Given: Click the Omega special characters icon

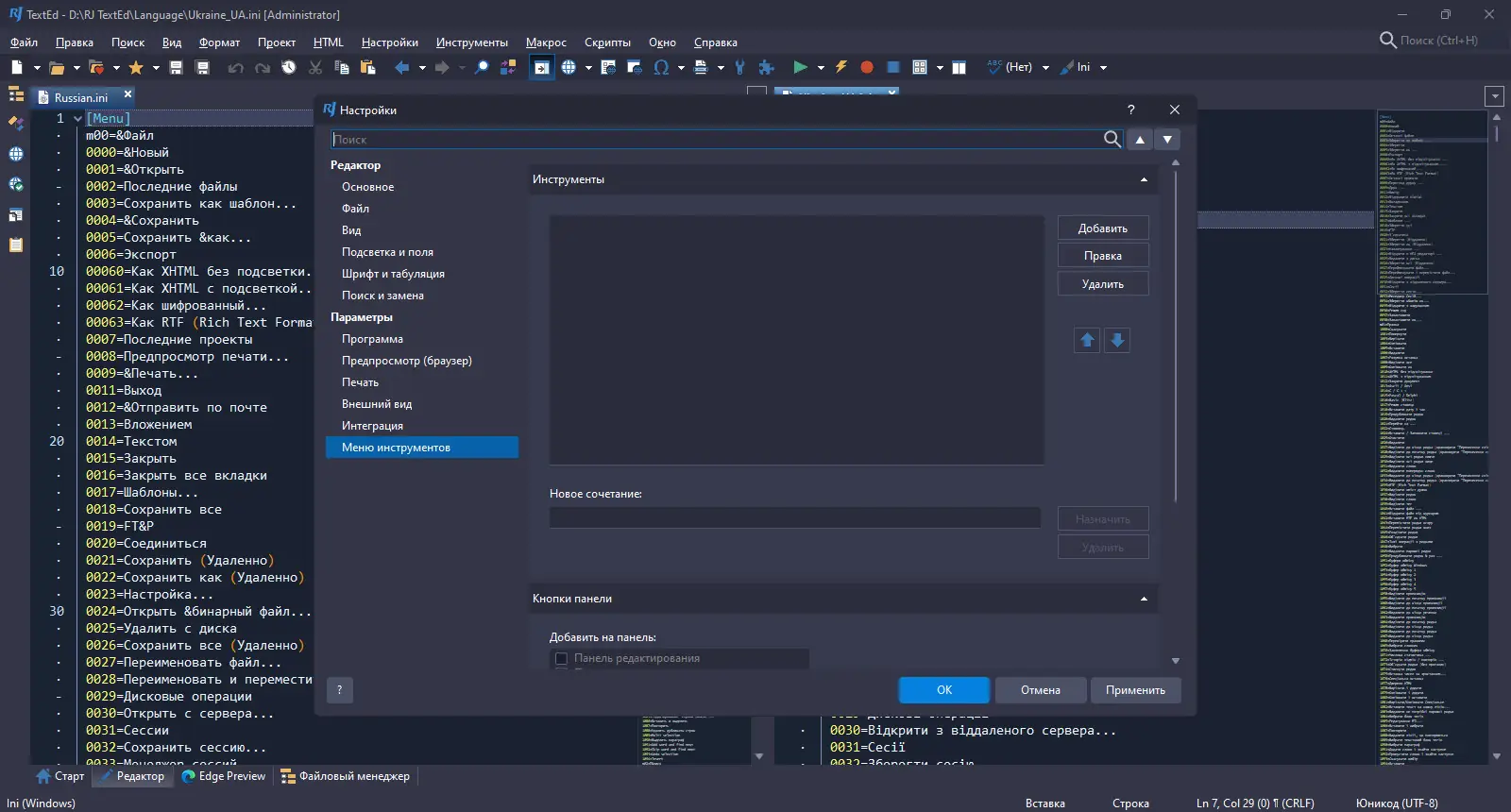Looking at the screenshot, I should 661,67.
